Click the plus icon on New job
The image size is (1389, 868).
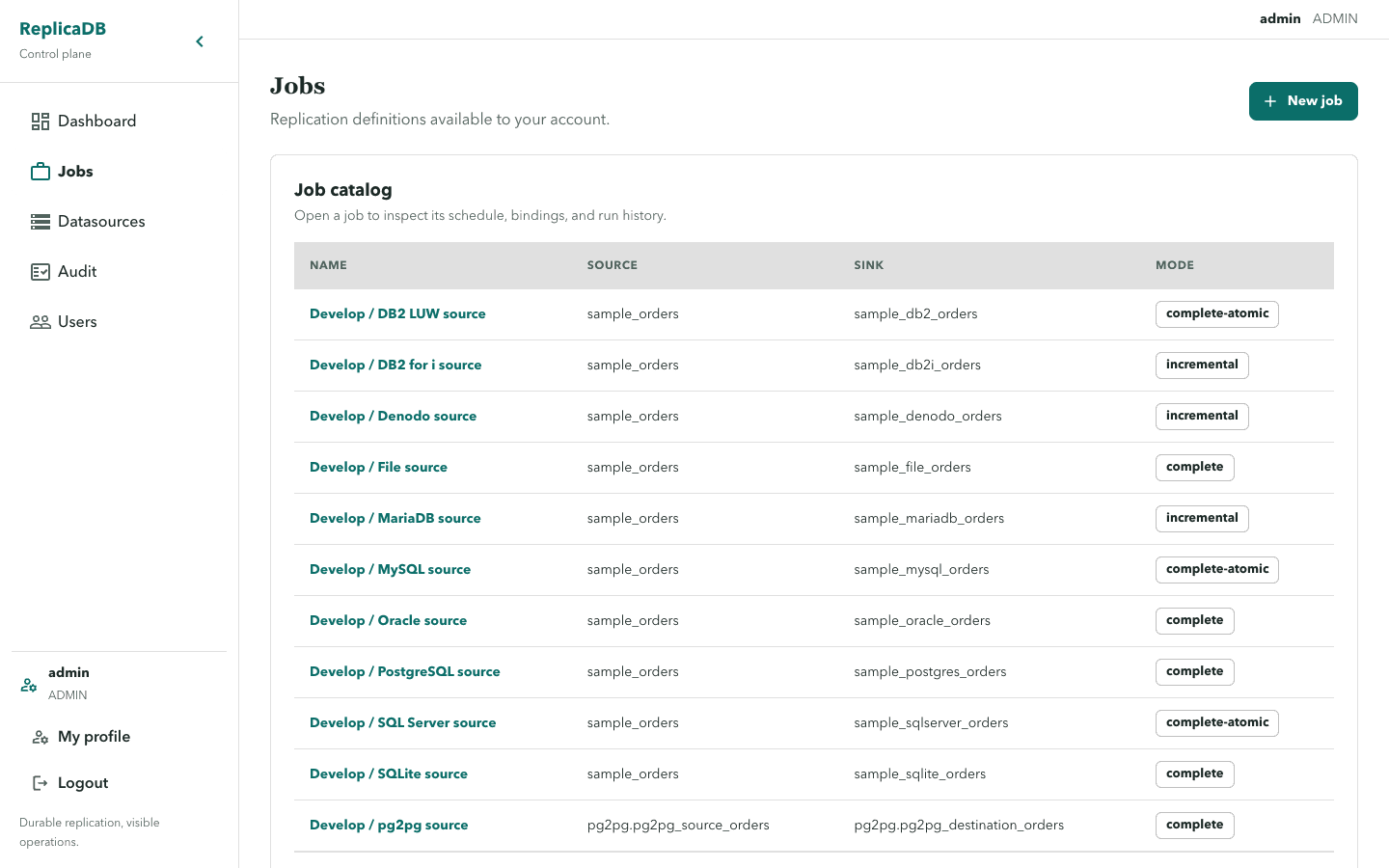pyautogui.click(x=1270, y=101)
